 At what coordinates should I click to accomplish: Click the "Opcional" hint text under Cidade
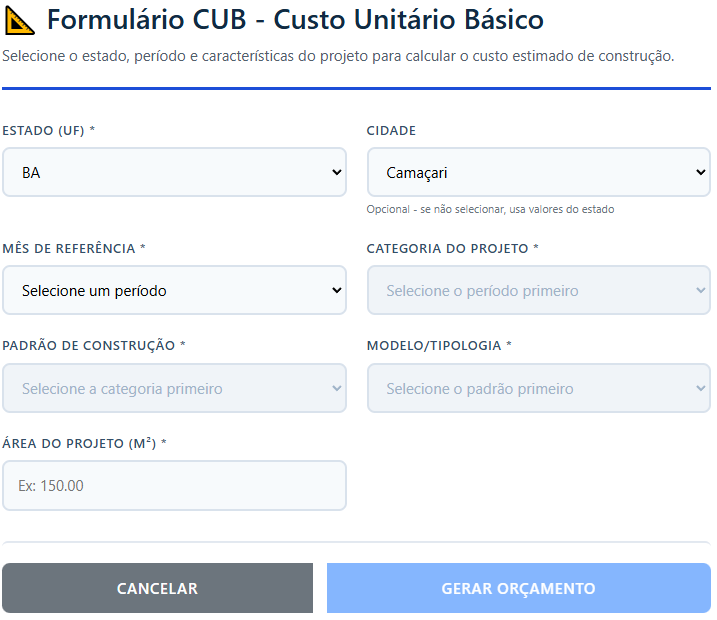pyautogui.click(x=490, y=210)
